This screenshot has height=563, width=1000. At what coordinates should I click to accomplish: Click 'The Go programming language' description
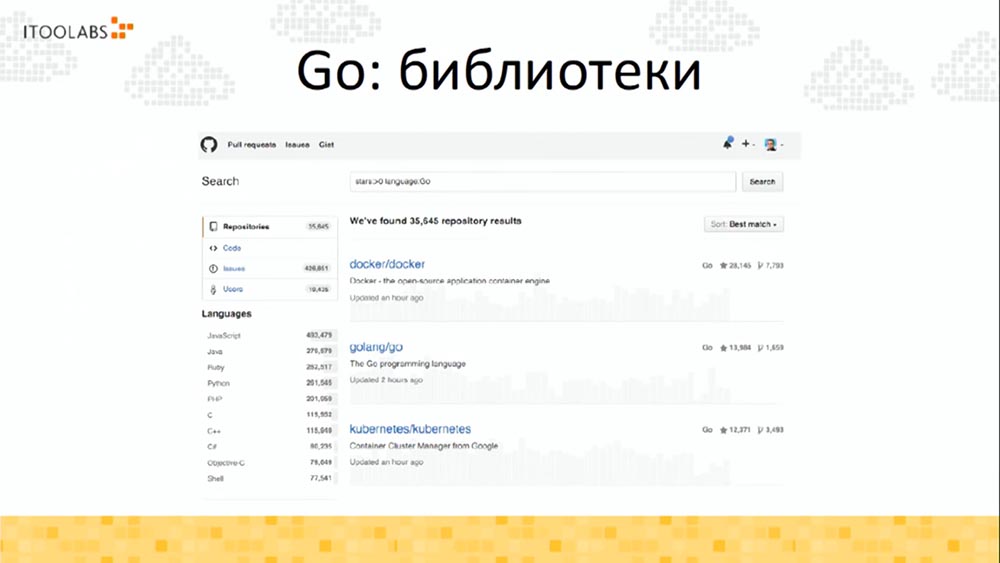coord(408,363)
